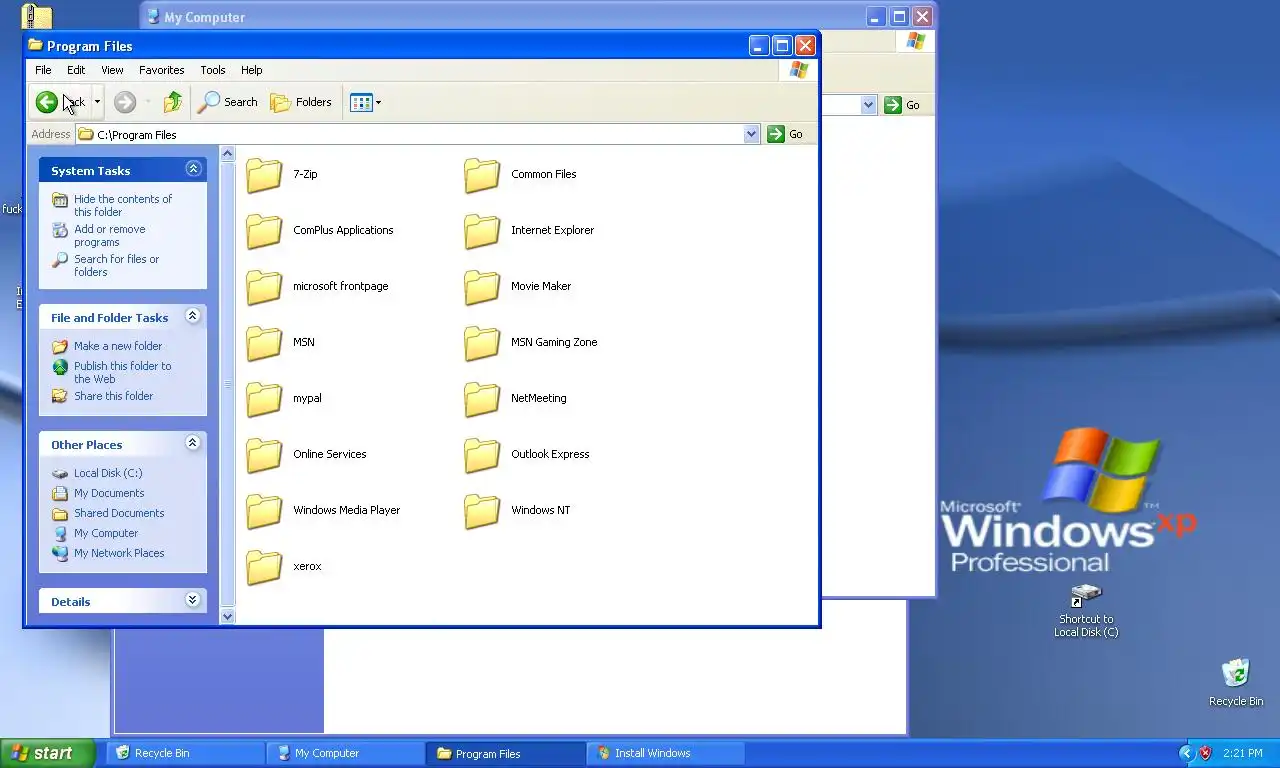1280x768 pixels.
Task: Switch to Install Windows taskbar button
Action: tap(667, 753)
